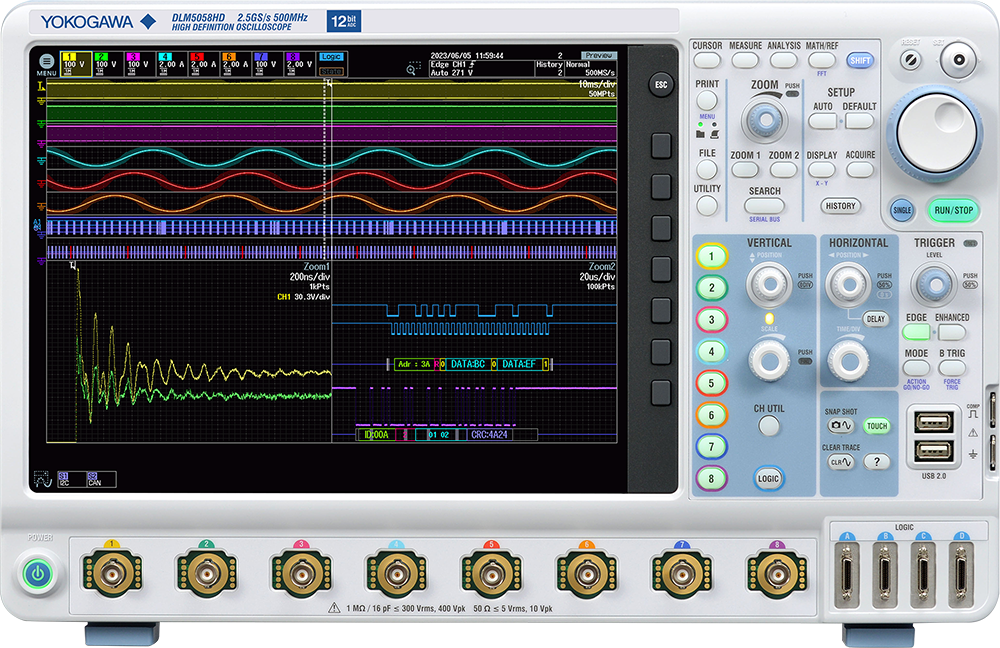Toggle channel 3 on

coord(710,319)
